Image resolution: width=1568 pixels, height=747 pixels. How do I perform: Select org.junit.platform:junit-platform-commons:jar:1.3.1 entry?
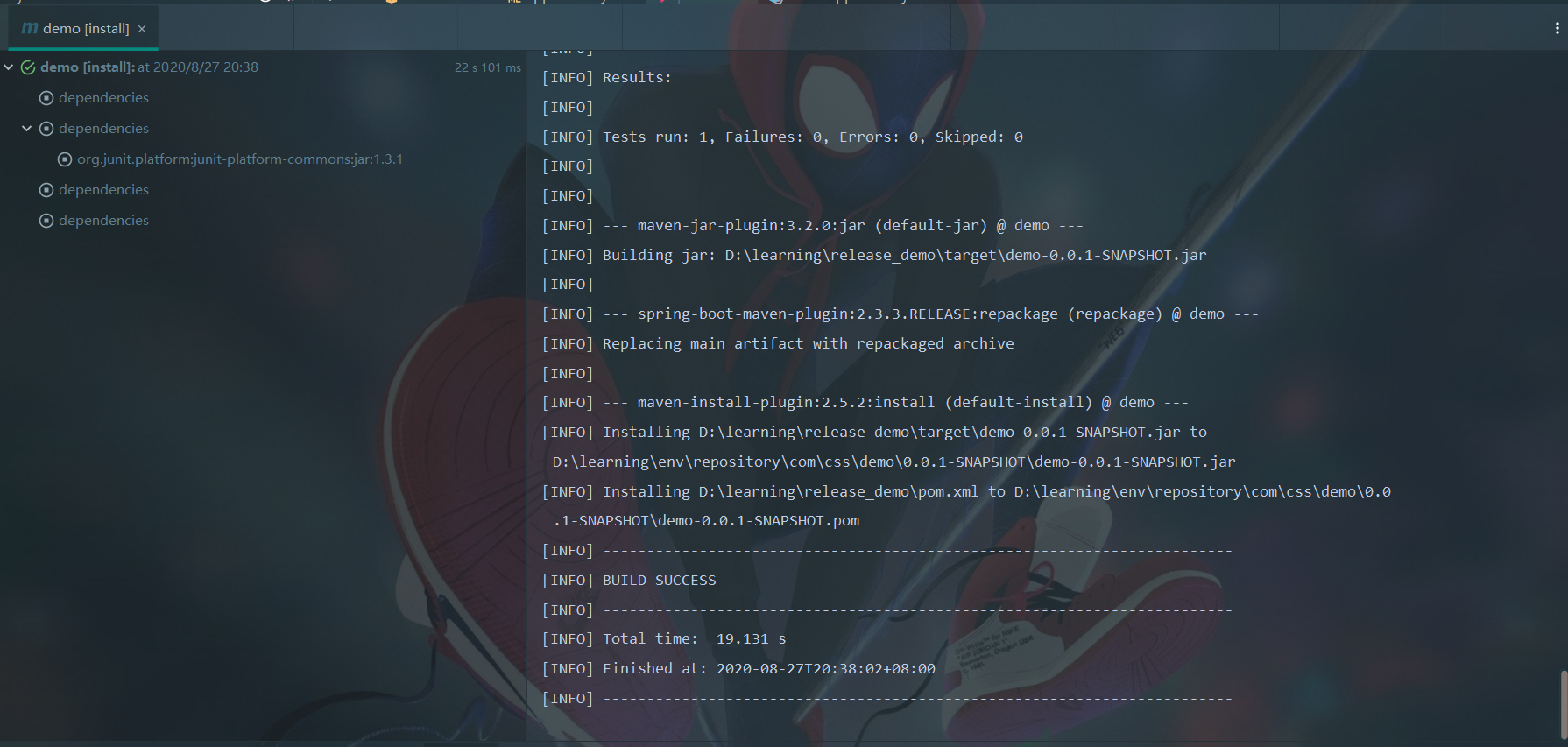click(240, 159)
